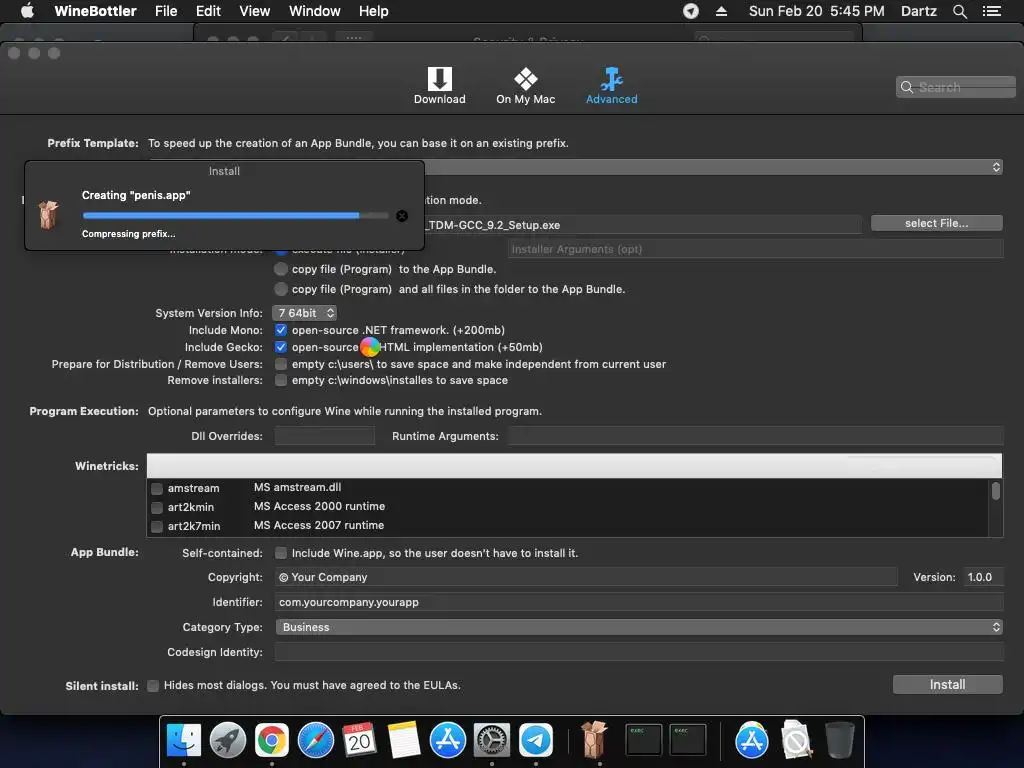Open the Applications folder icon in the Dock
The image size is (1024, 768).
point(752,741)
